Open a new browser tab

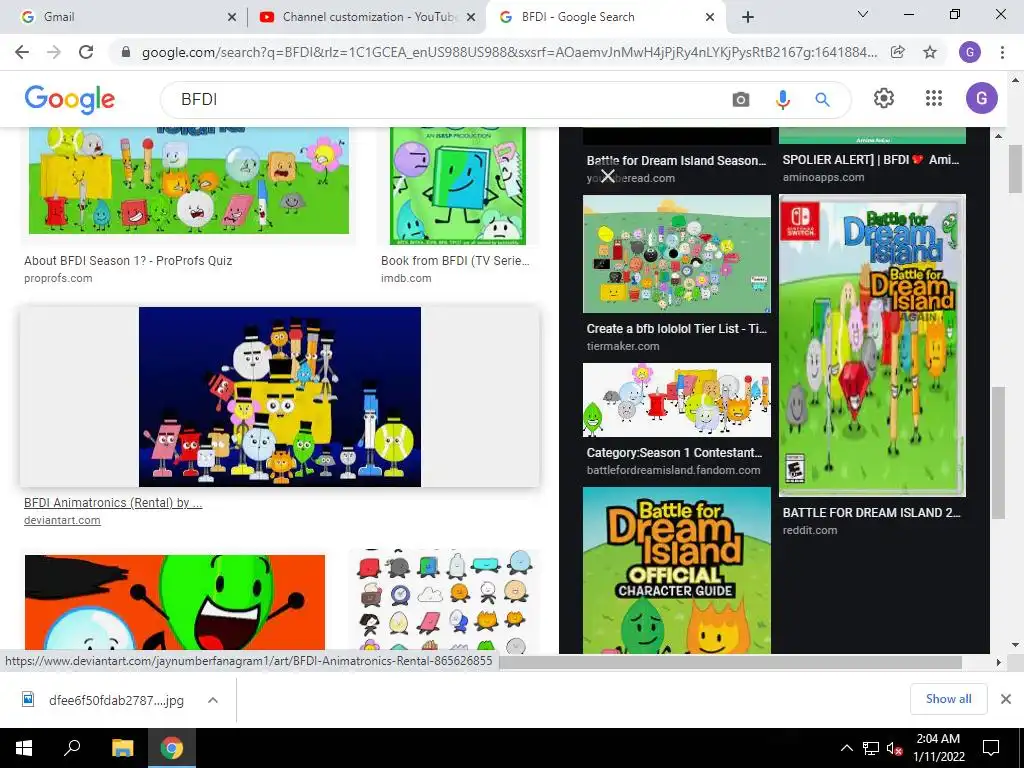(x=748, y=17)
